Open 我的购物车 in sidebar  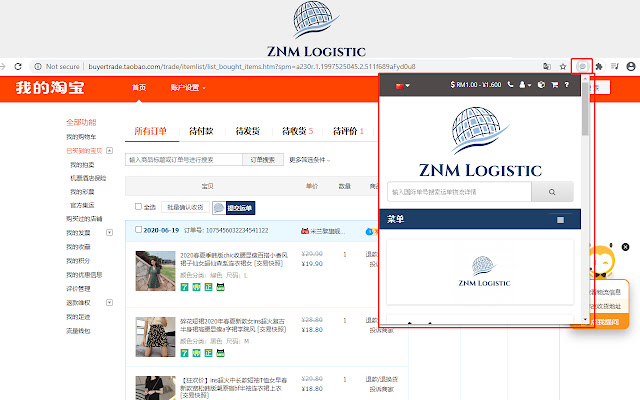(81, 137)
